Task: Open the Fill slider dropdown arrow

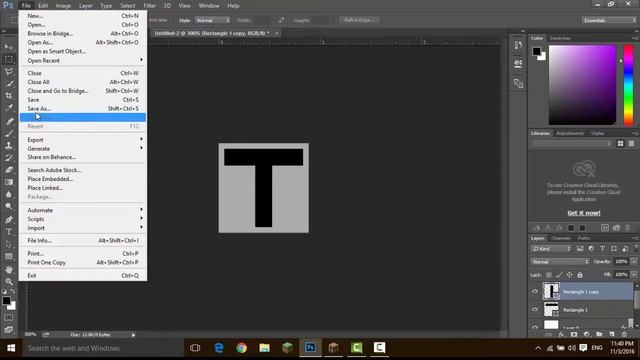Action: (x=634, y=275)
